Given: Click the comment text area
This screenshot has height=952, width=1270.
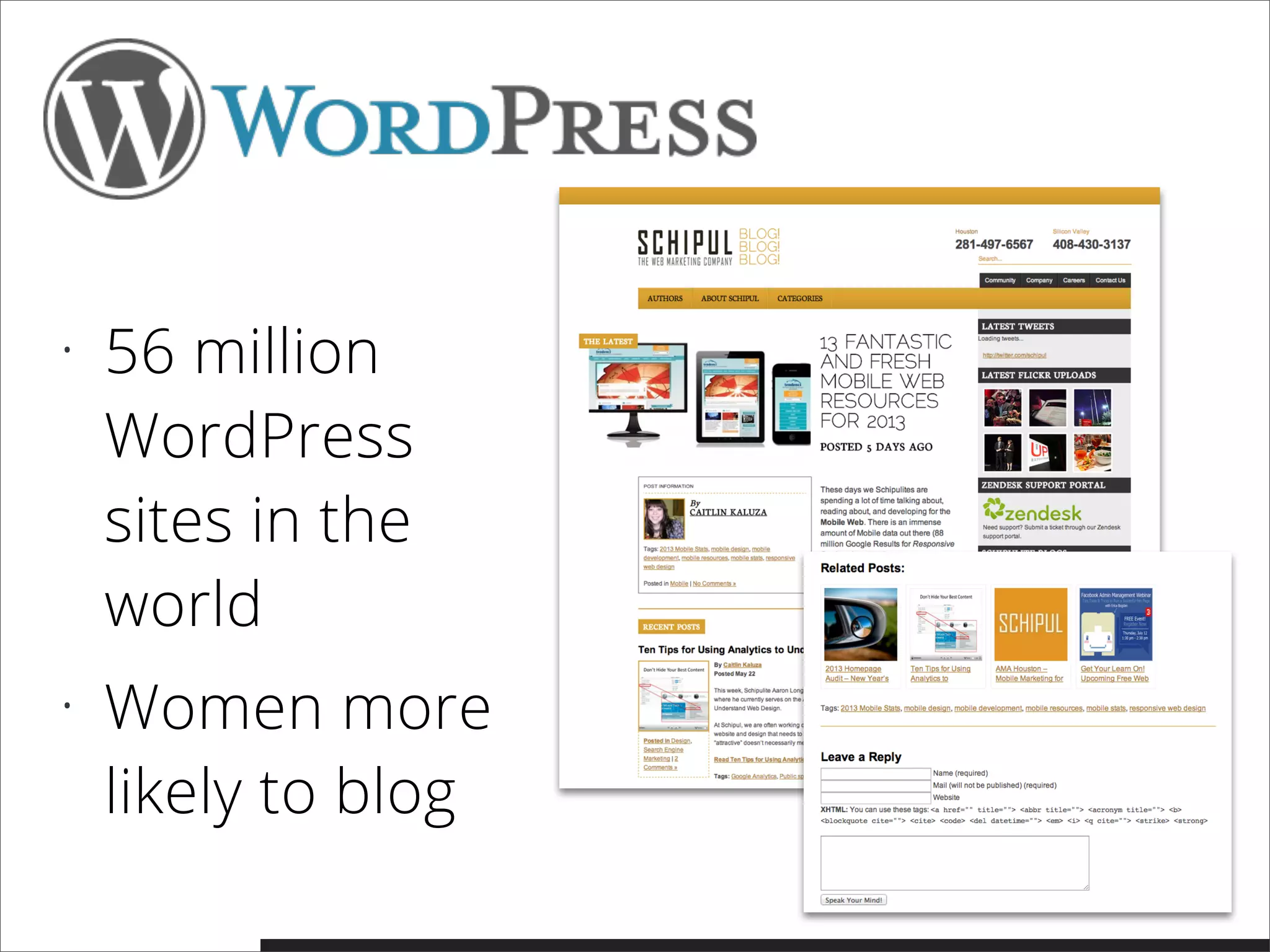Looking at the screenshot, I should (954, 863).
